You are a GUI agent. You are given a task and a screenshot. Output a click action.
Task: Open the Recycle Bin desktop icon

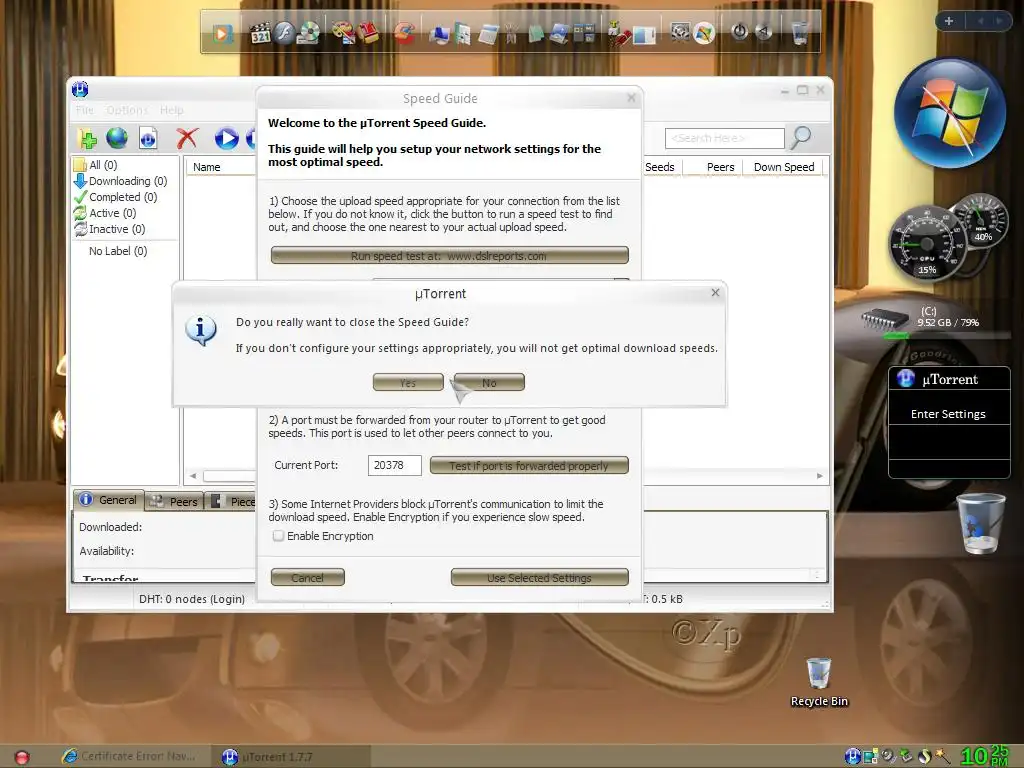[x=819, y=681]
